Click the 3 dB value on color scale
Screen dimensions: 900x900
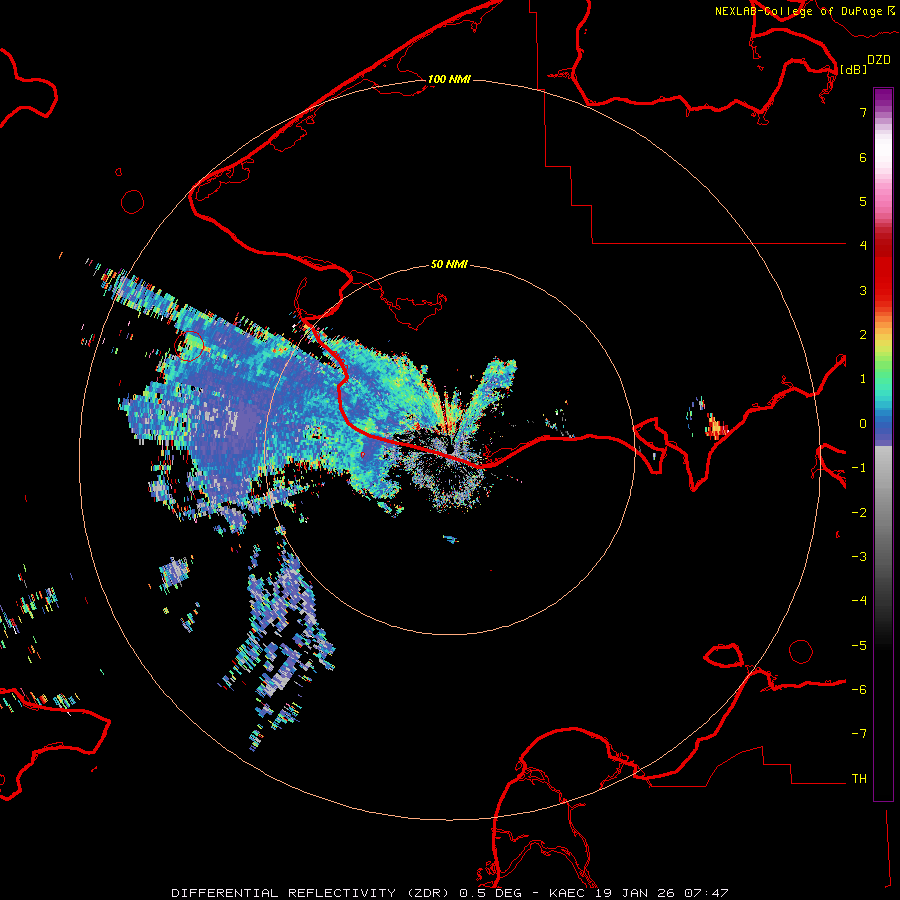(863, 290)
